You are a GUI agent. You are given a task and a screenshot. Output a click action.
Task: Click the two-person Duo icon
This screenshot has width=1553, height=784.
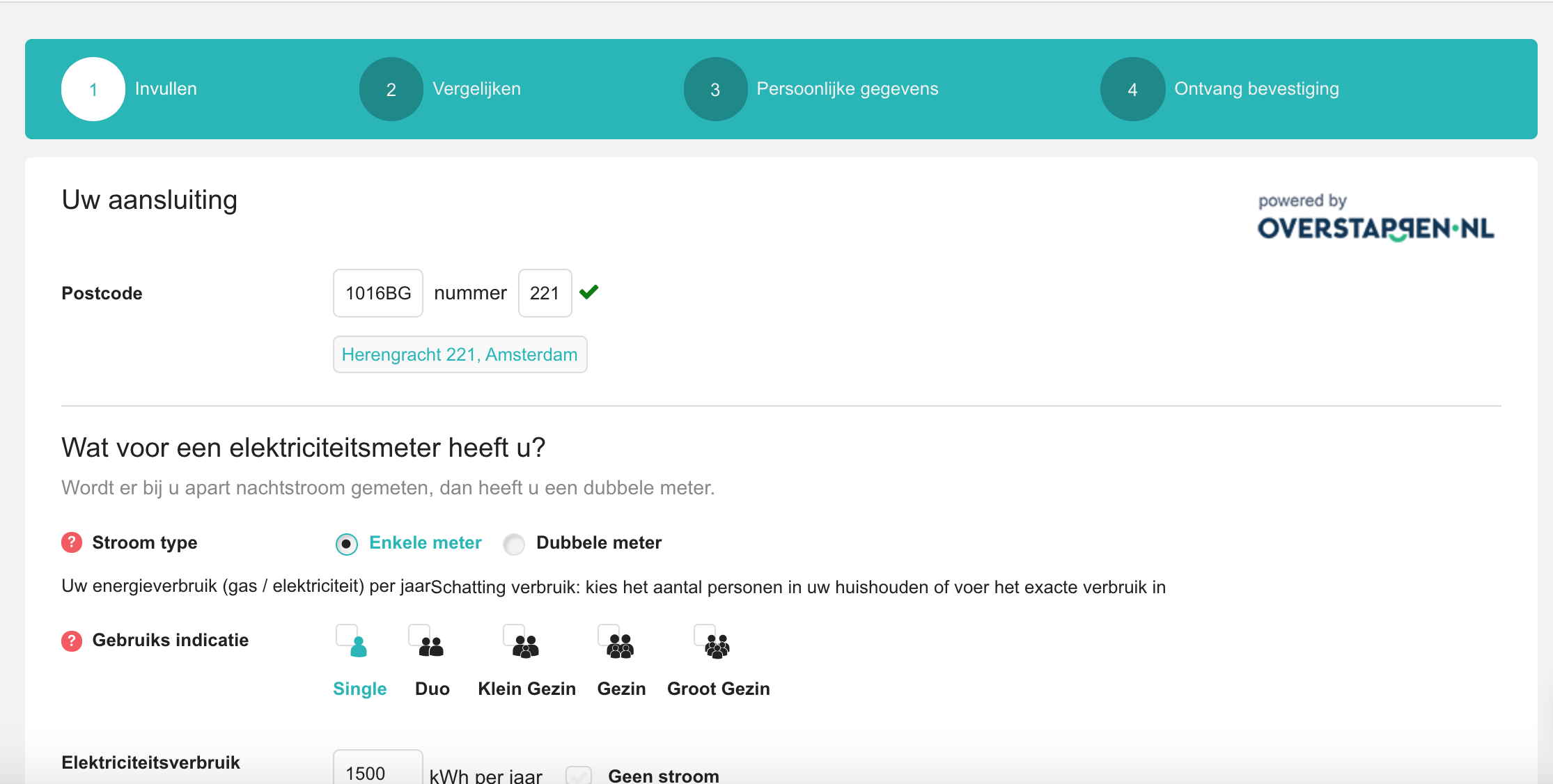(x=432, y=647)
